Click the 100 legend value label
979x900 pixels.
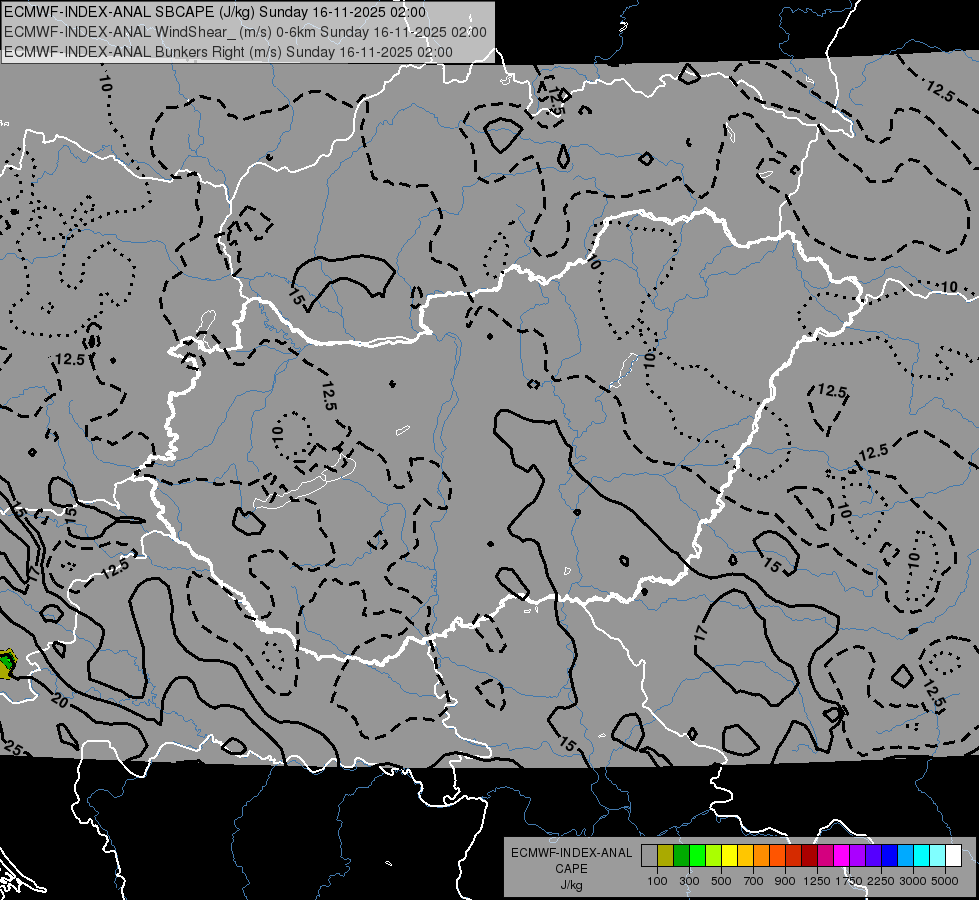click(x=657, y=881)
